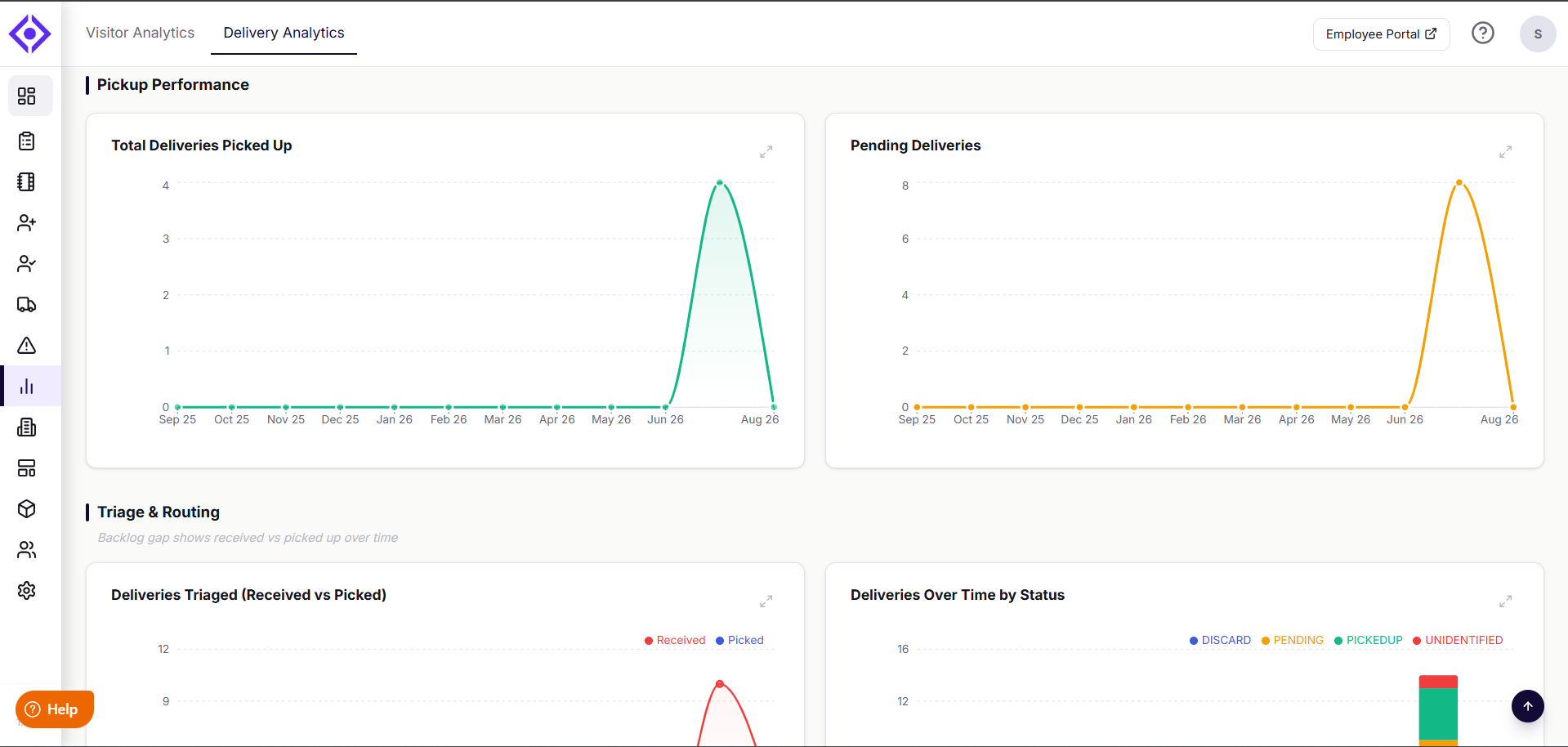
Task: Expand the Deliveries Over Time by Status chart
Action: point(1506,602)
